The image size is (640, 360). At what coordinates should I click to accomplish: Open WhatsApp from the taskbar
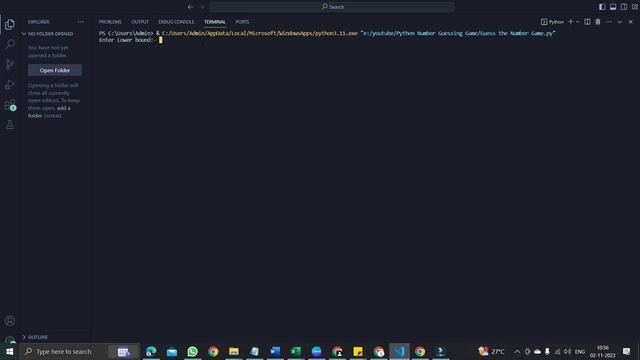[192, 351]
